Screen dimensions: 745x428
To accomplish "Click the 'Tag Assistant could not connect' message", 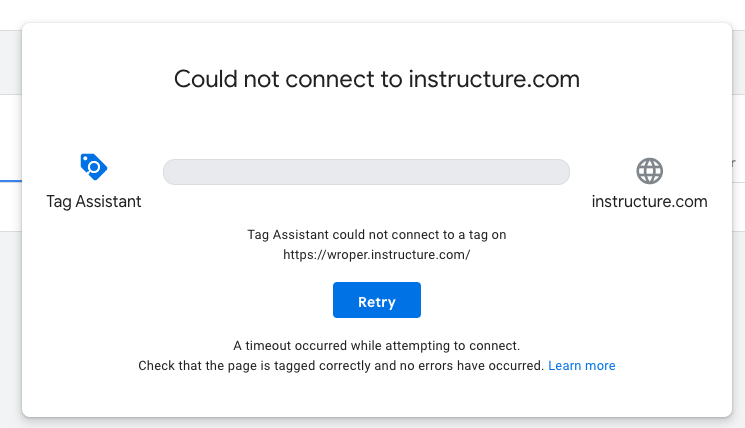I will point(376,235).
